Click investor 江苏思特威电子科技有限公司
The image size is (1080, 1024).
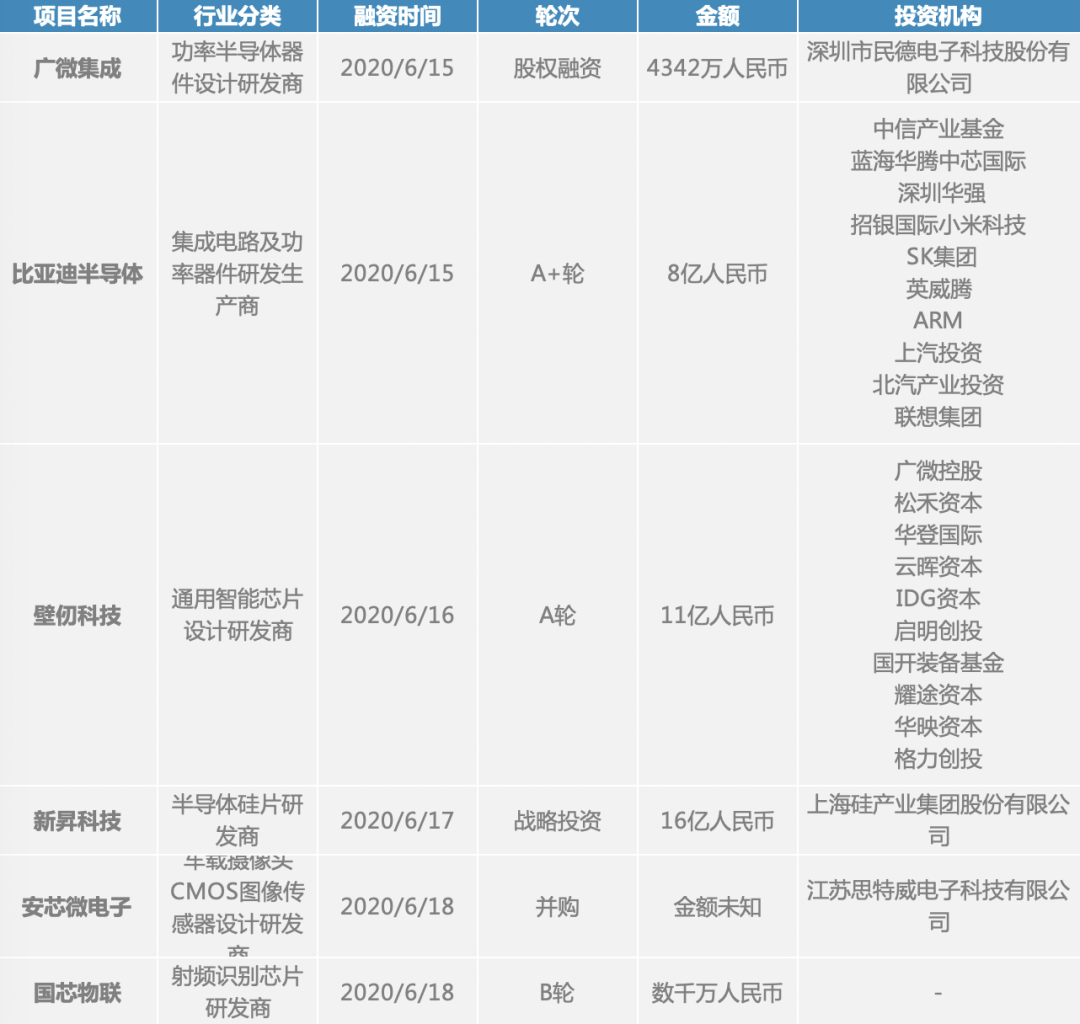pos(939,906)
